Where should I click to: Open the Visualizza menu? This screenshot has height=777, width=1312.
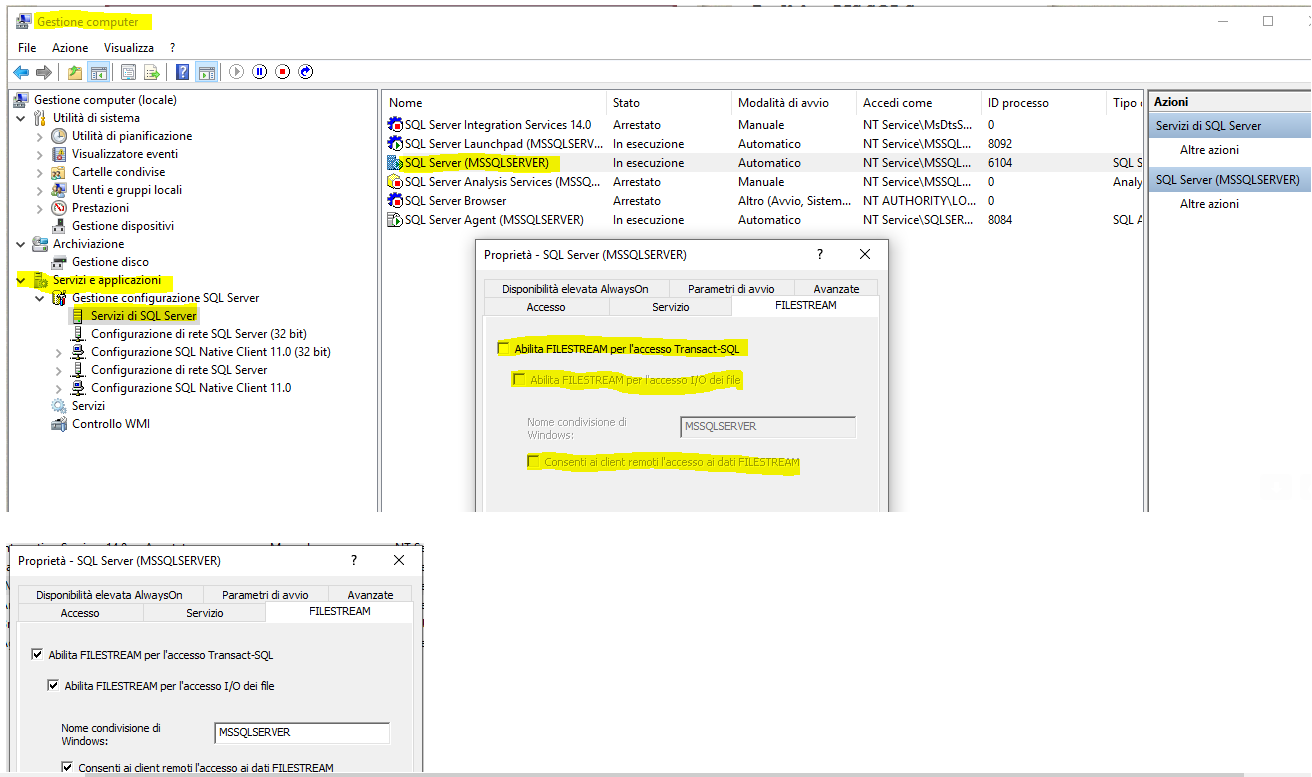coord(129,47)
